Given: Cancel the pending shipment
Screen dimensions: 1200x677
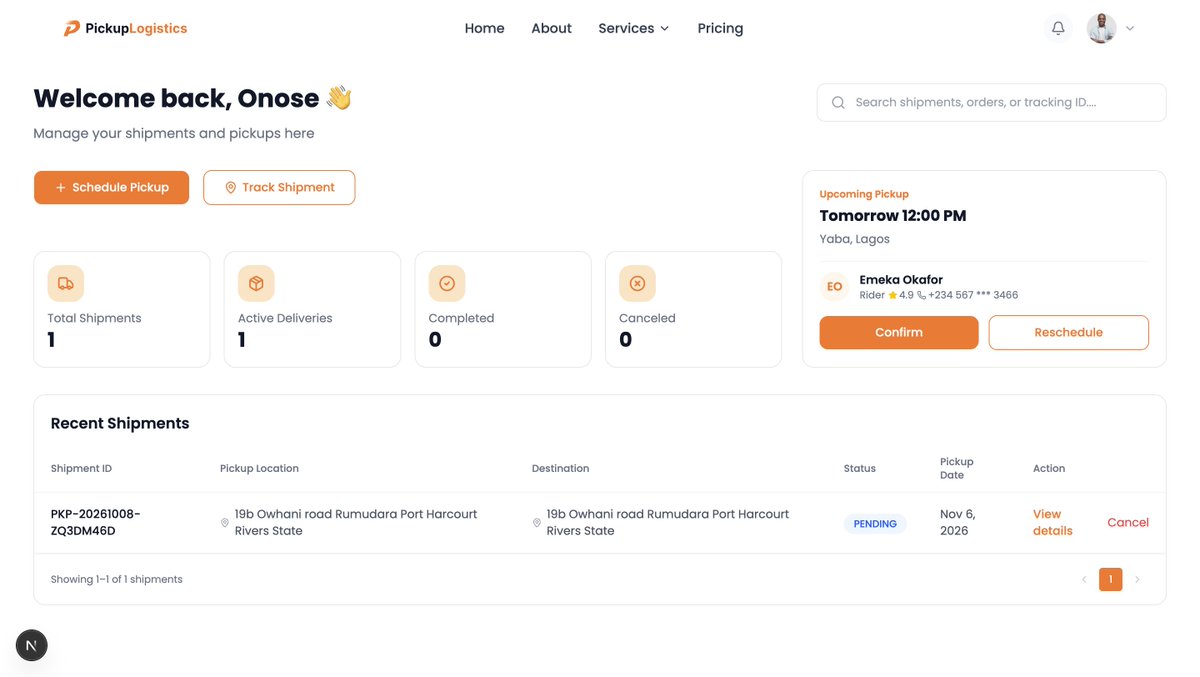Looking at the screenshot, I should (x=1128, y=522).
